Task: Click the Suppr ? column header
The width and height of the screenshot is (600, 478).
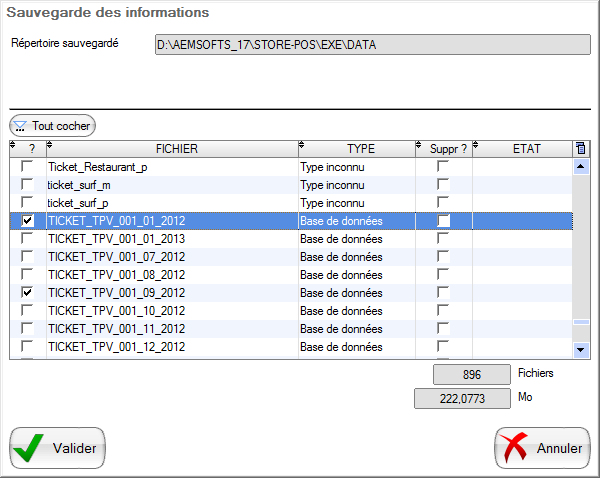Action: point(447,149)
